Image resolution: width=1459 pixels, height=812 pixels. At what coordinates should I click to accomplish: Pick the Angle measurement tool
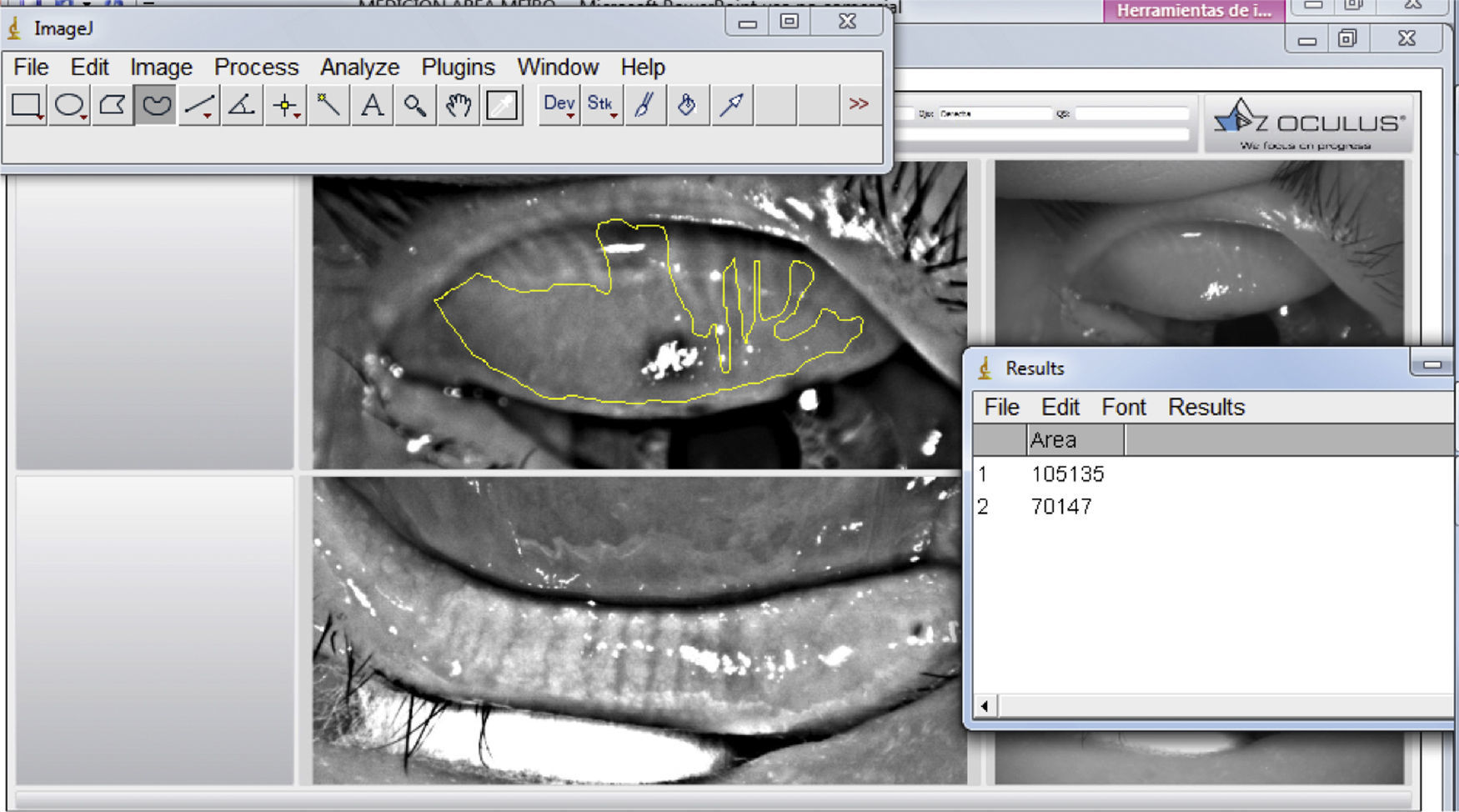(x=243, y=105)
